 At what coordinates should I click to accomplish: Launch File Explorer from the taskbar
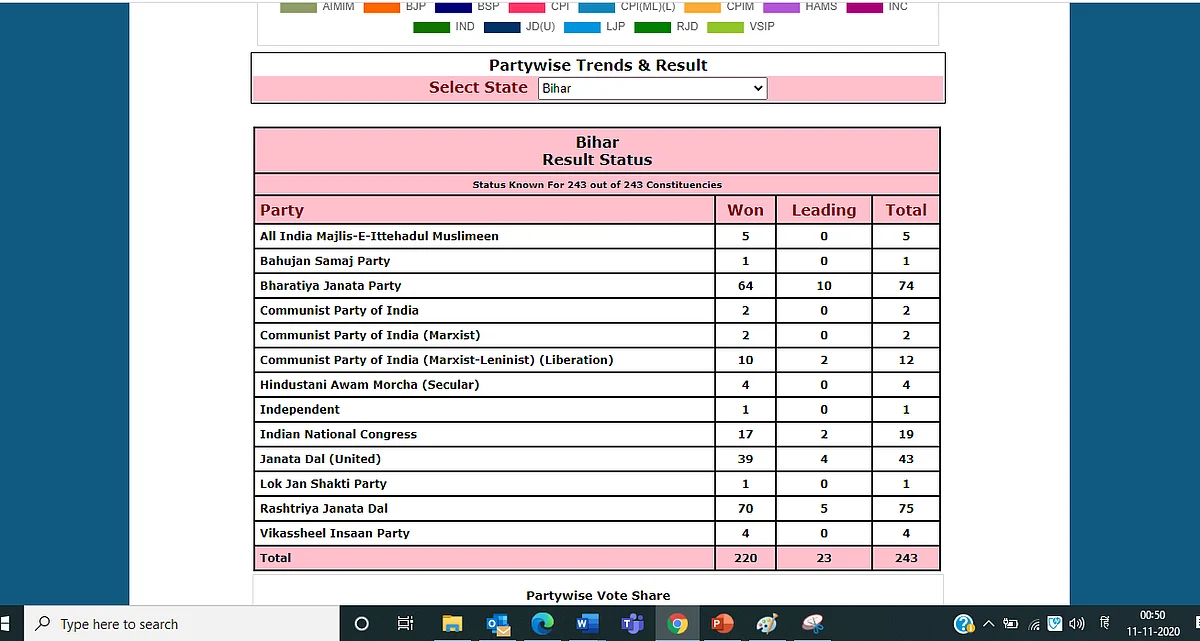pos(451,623)
